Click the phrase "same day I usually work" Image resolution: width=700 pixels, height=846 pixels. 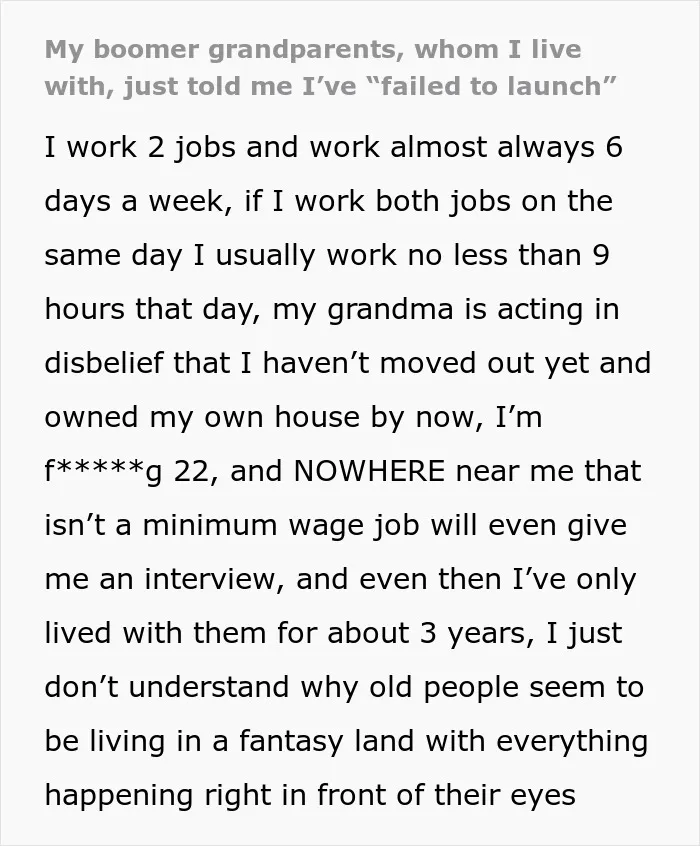point(220,255)
